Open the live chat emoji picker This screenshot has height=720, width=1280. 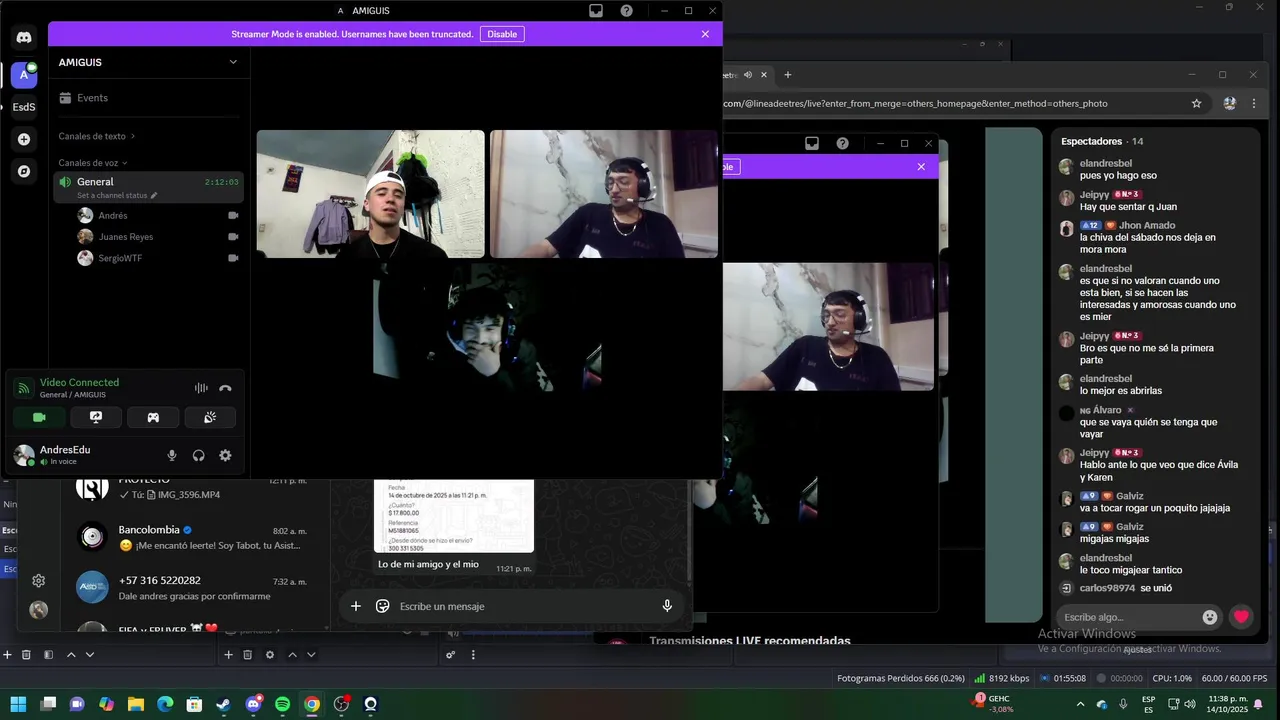point(1210,617)
